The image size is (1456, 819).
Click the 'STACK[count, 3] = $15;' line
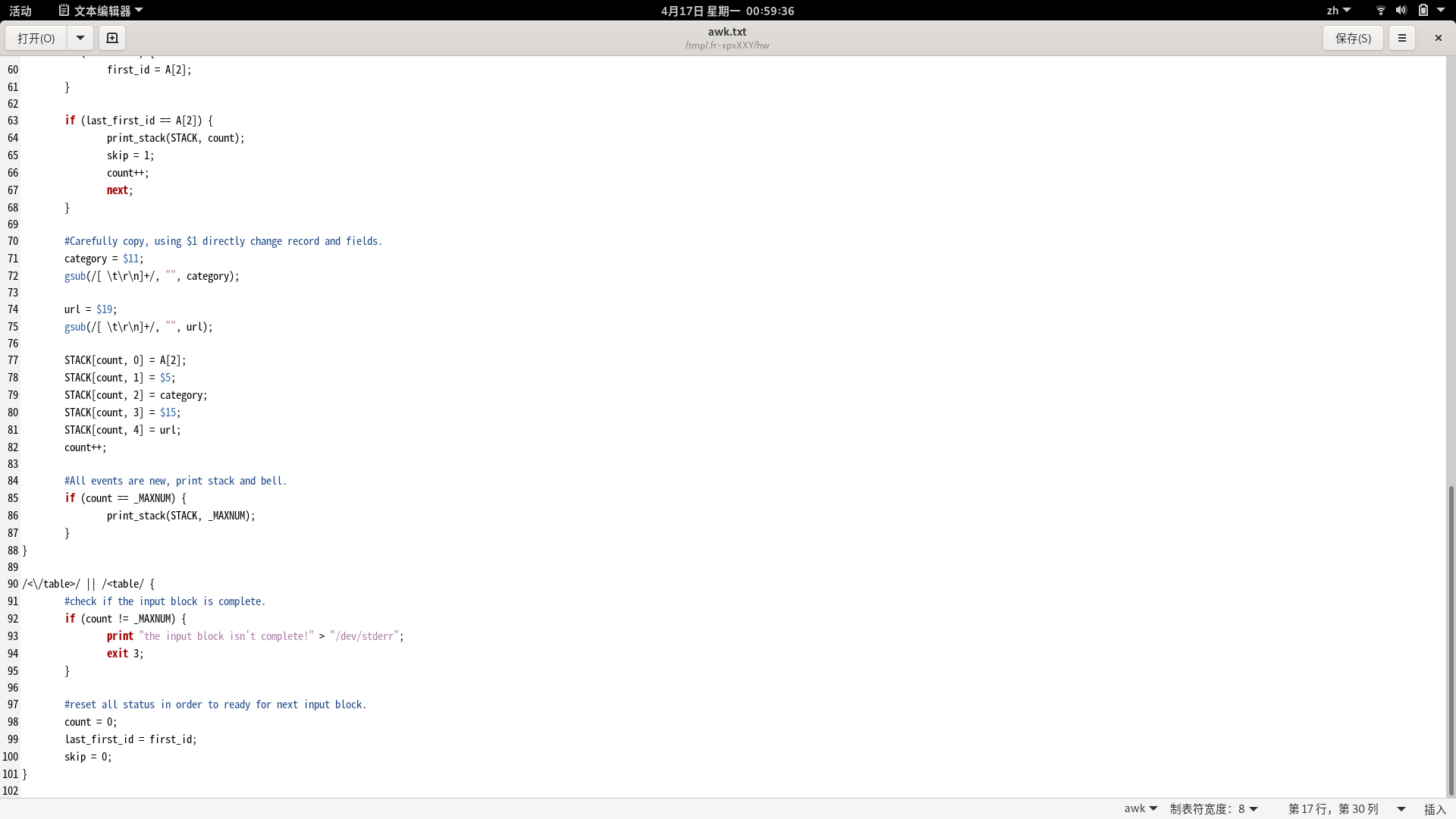122,413
